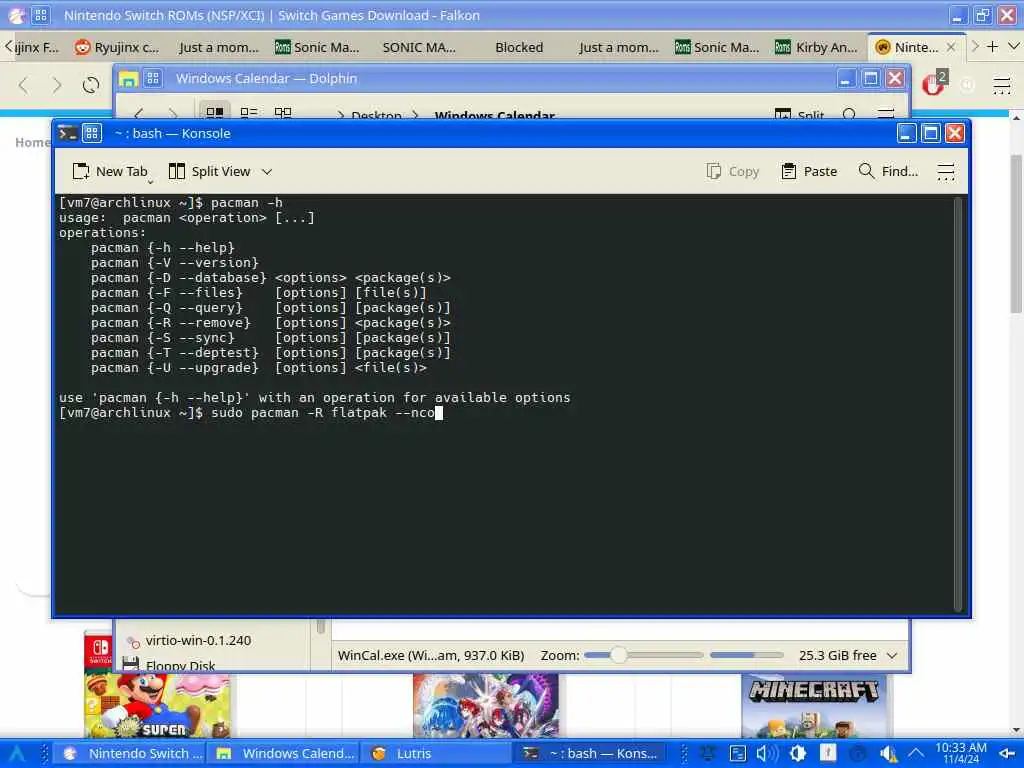Click the Home link on web page
The image size is (1024, 768).
[32, 142]
